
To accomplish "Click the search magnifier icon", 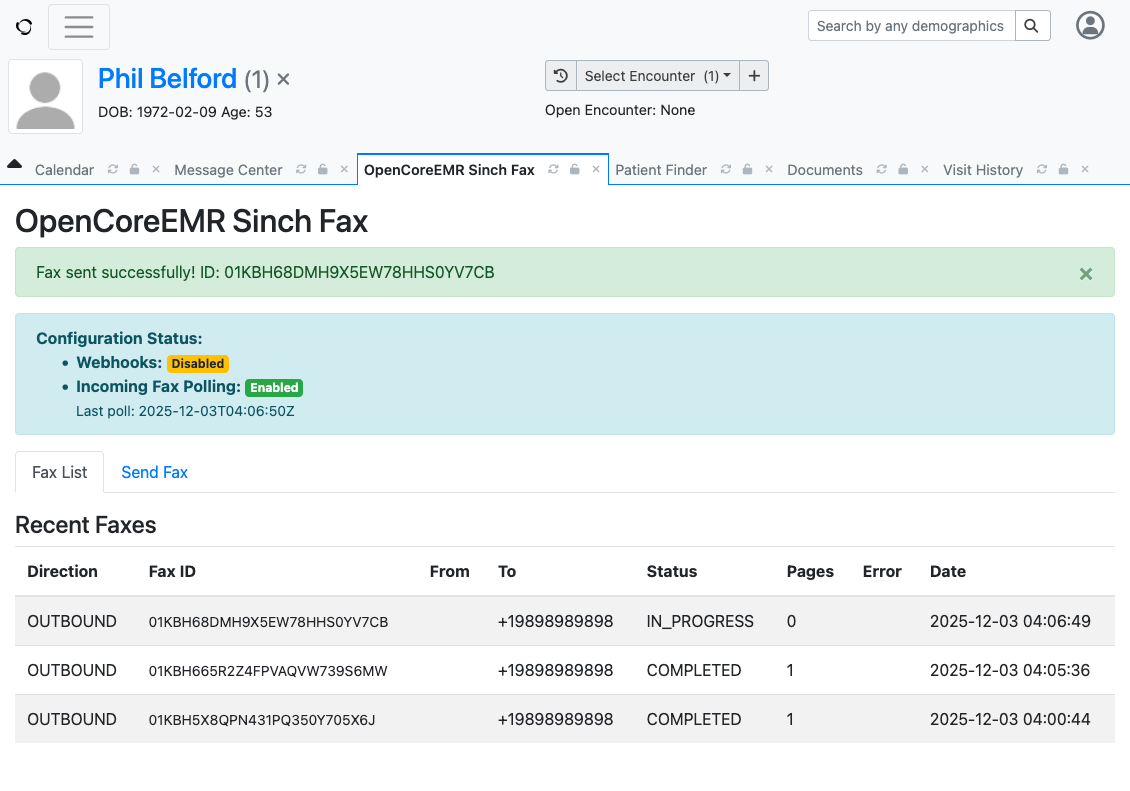I will 1033,26.
